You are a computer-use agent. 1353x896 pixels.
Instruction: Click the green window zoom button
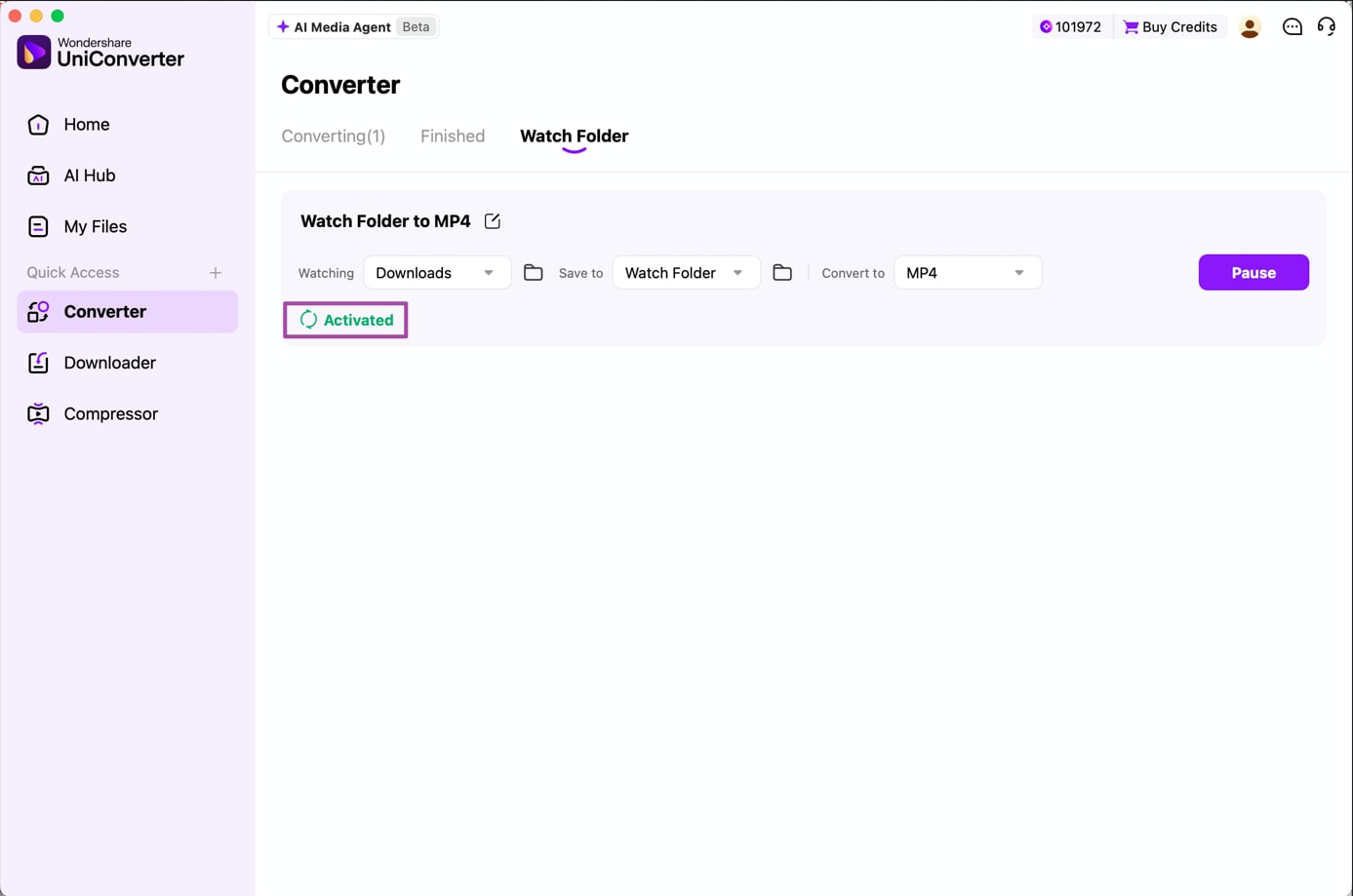58,16
